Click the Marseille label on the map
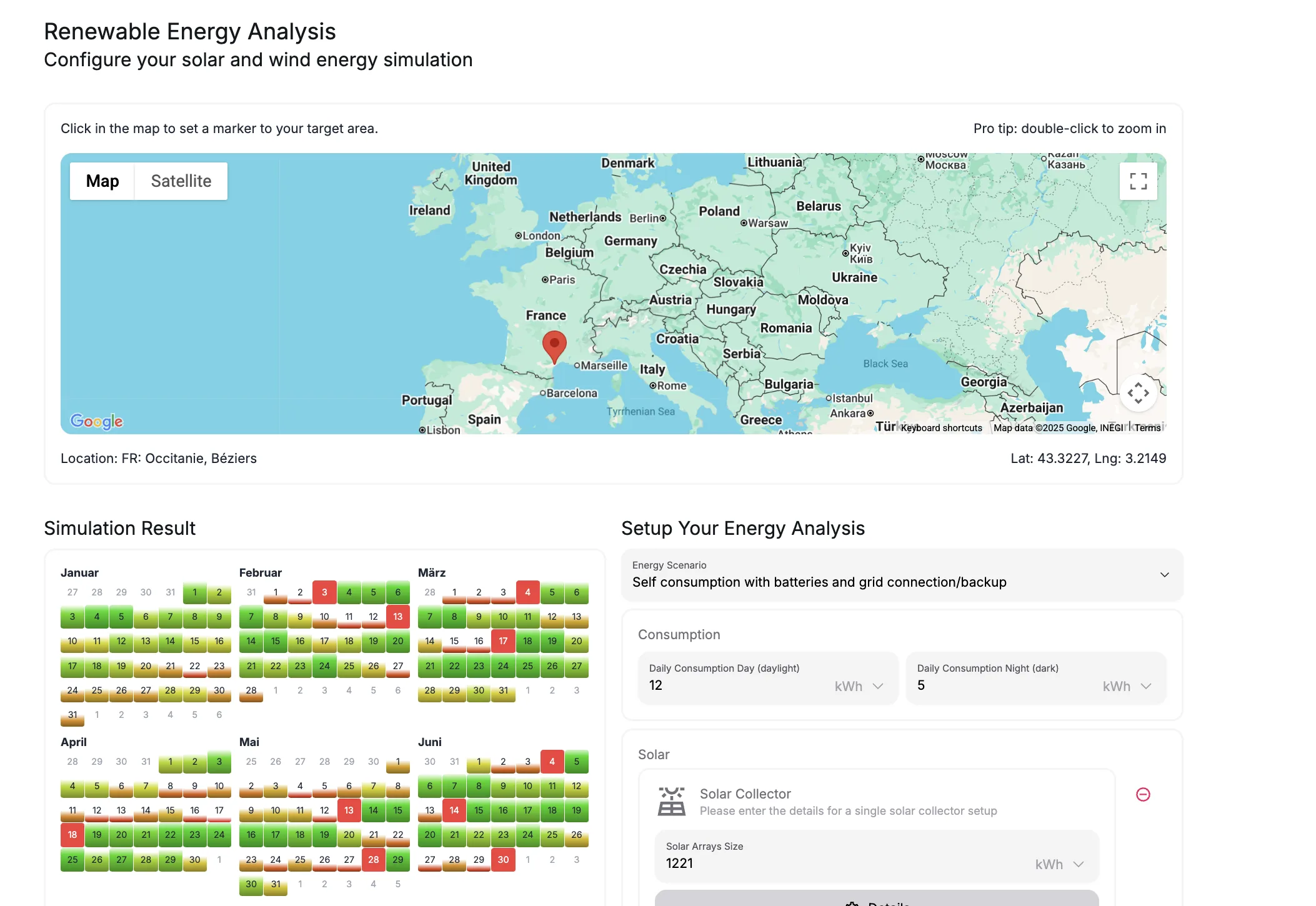Viewport: 1316px width, 906px height. [604, 366]
